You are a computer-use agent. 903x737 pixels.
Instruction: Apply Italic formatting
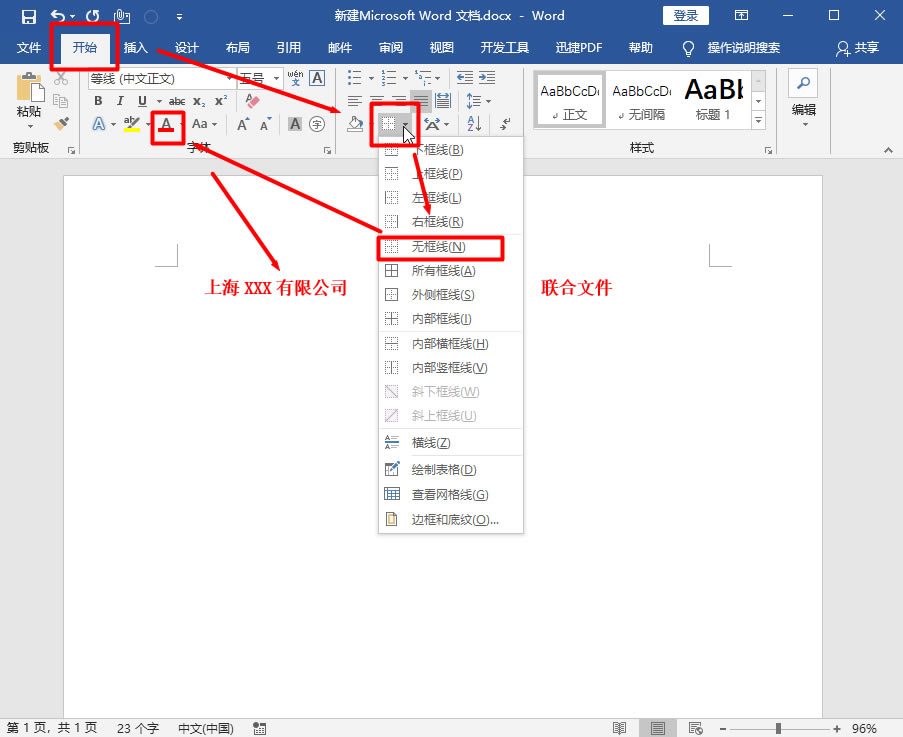[x=120, y=100]
